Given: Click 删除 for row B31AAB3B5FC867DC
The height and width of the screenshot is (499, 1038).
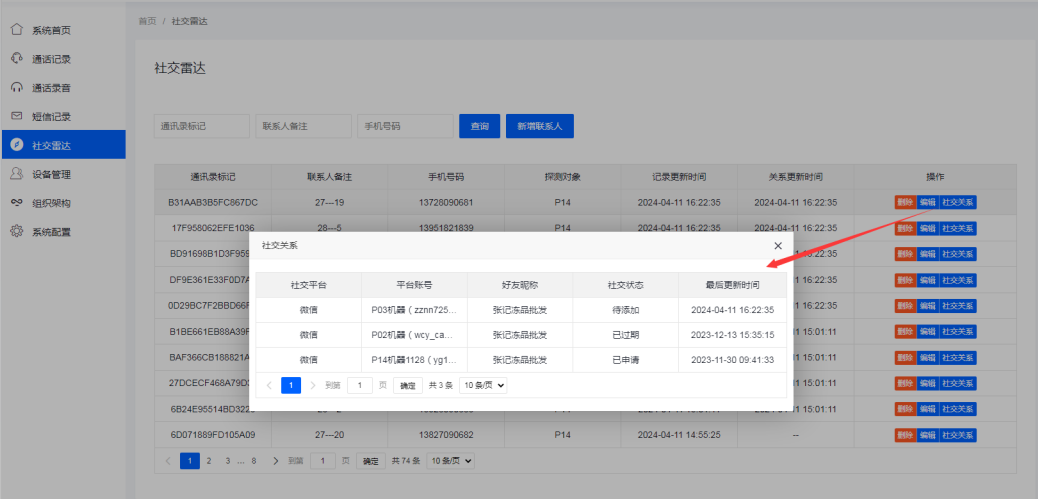Looking at the screenshot, I should (x=905, y=202).
